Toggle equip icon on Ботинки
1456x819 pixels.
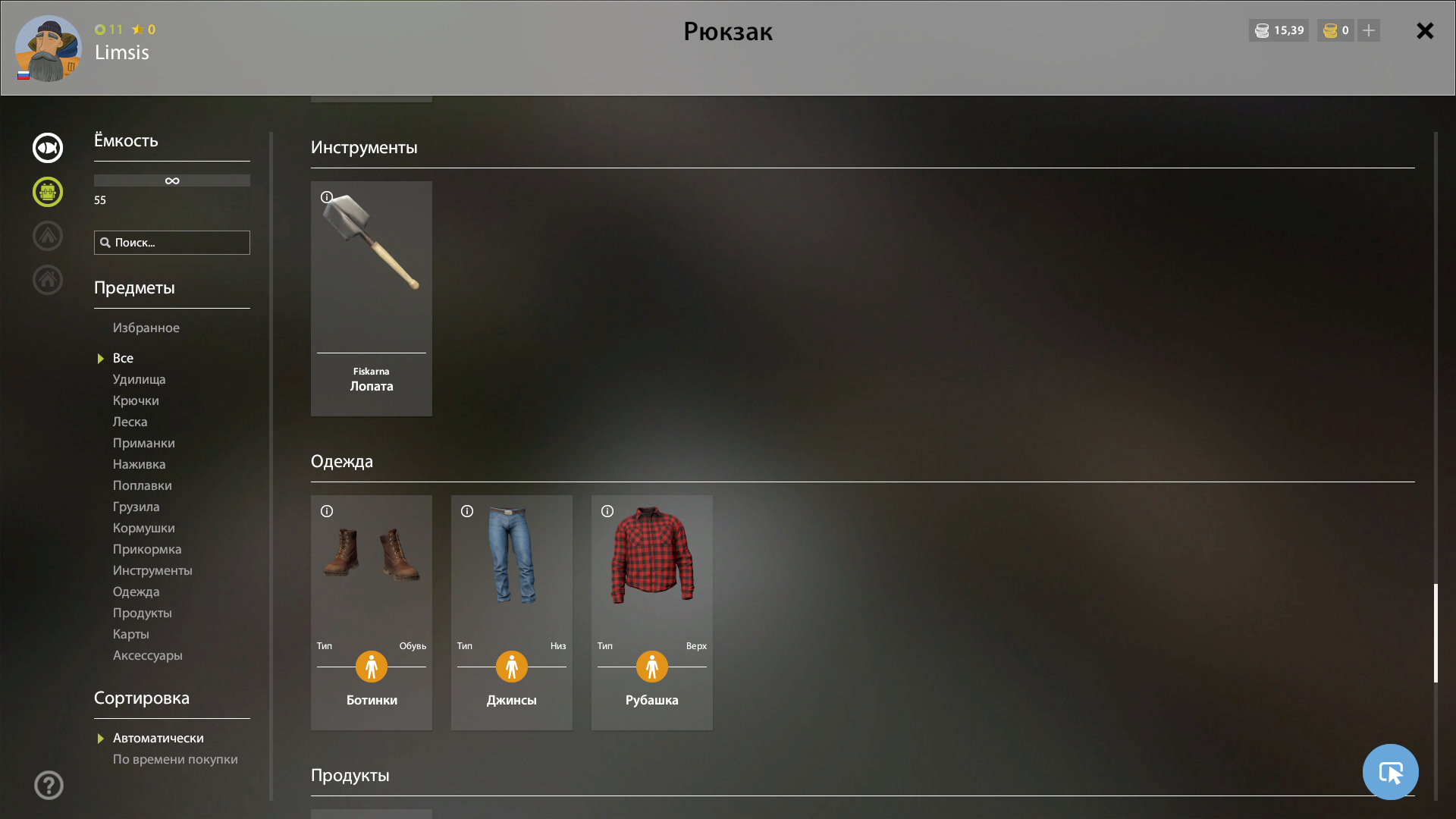(x=372, y=667)
